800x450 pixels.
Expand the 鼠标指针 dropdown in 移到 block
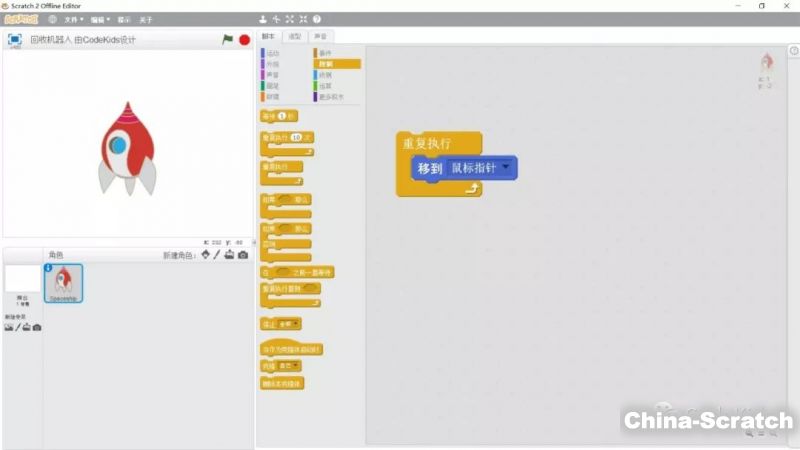pyautogui.click(x=507, y=168)
